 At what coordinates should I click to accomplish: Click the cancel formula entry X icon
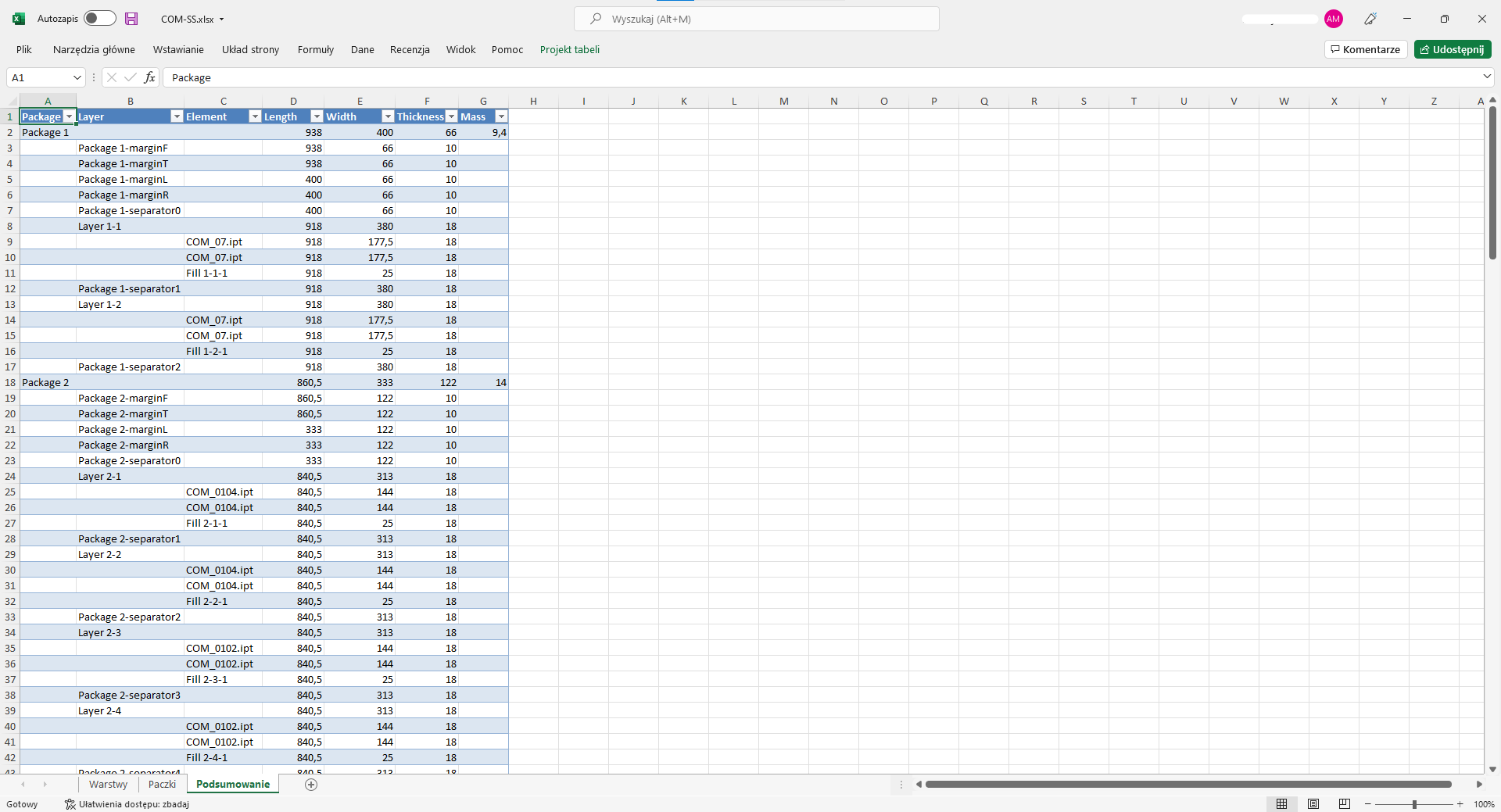[112, 77]
